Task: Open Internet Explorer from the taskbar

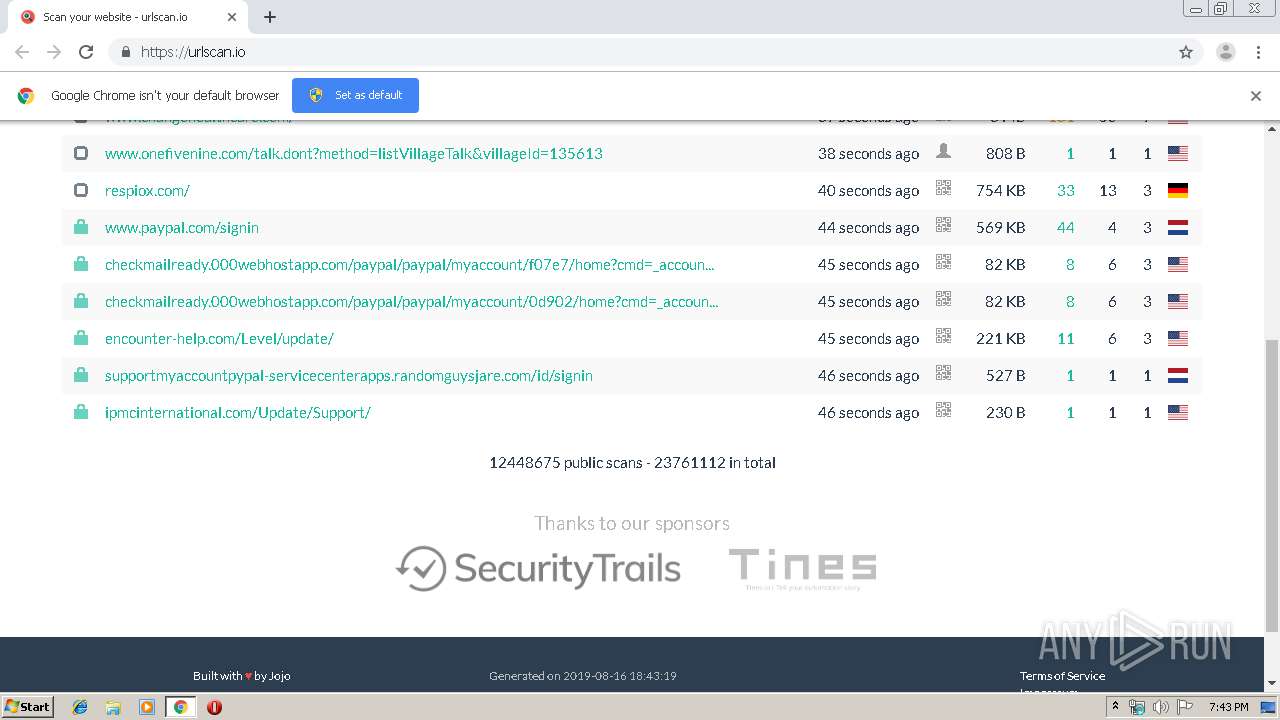Action: point(80,707)
